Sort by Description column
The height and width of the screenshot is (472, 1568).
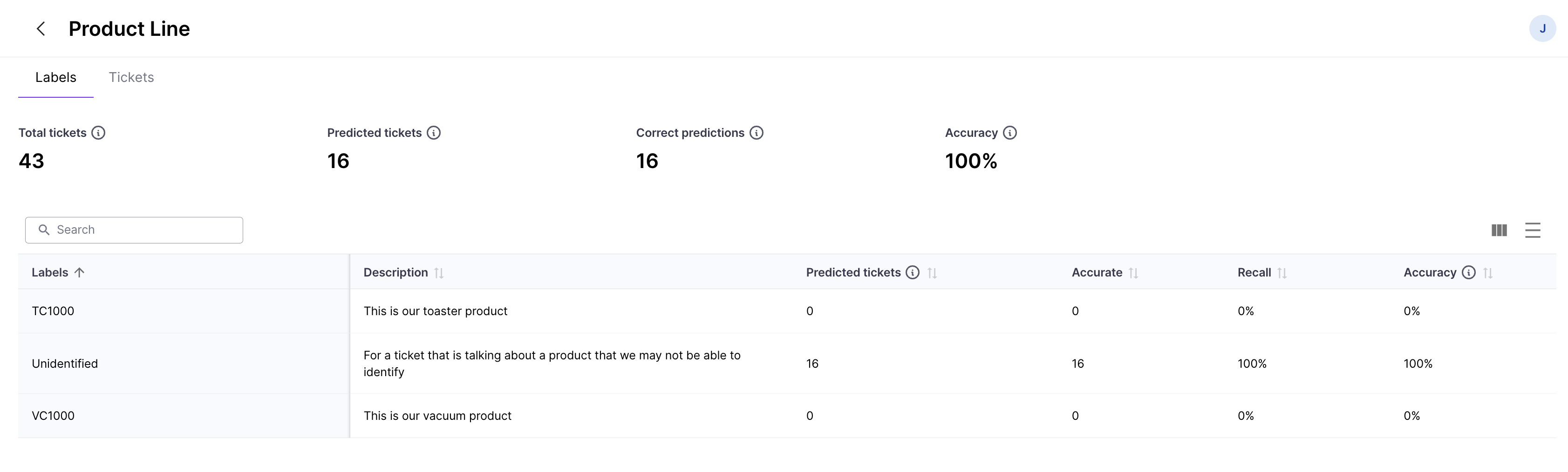(439, 273)
